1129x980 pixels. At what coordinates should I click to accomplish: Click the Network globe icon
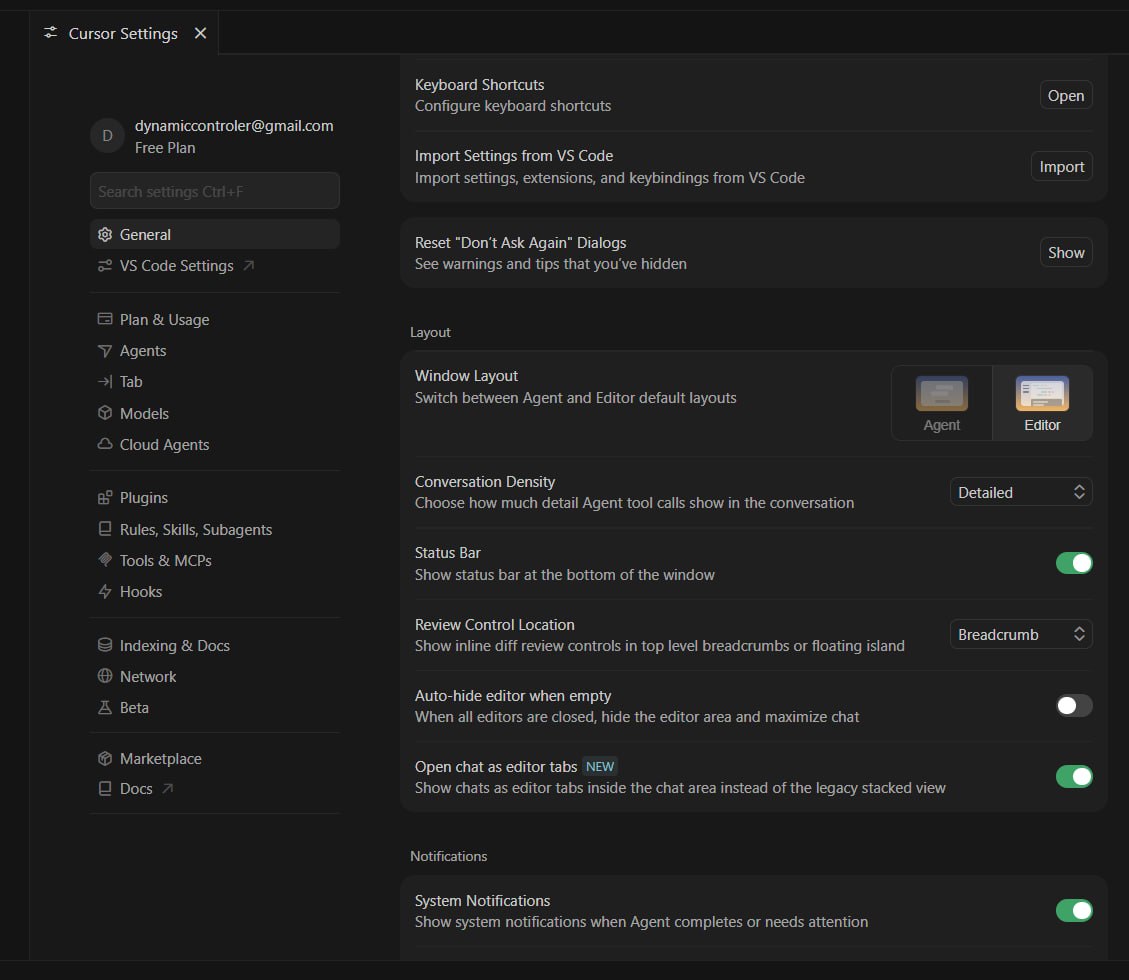[105, 676]
